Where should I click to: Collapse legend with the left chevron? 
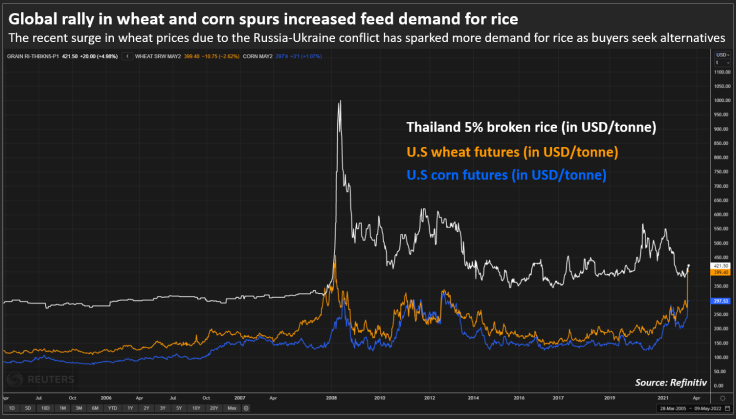coord(127,56)
